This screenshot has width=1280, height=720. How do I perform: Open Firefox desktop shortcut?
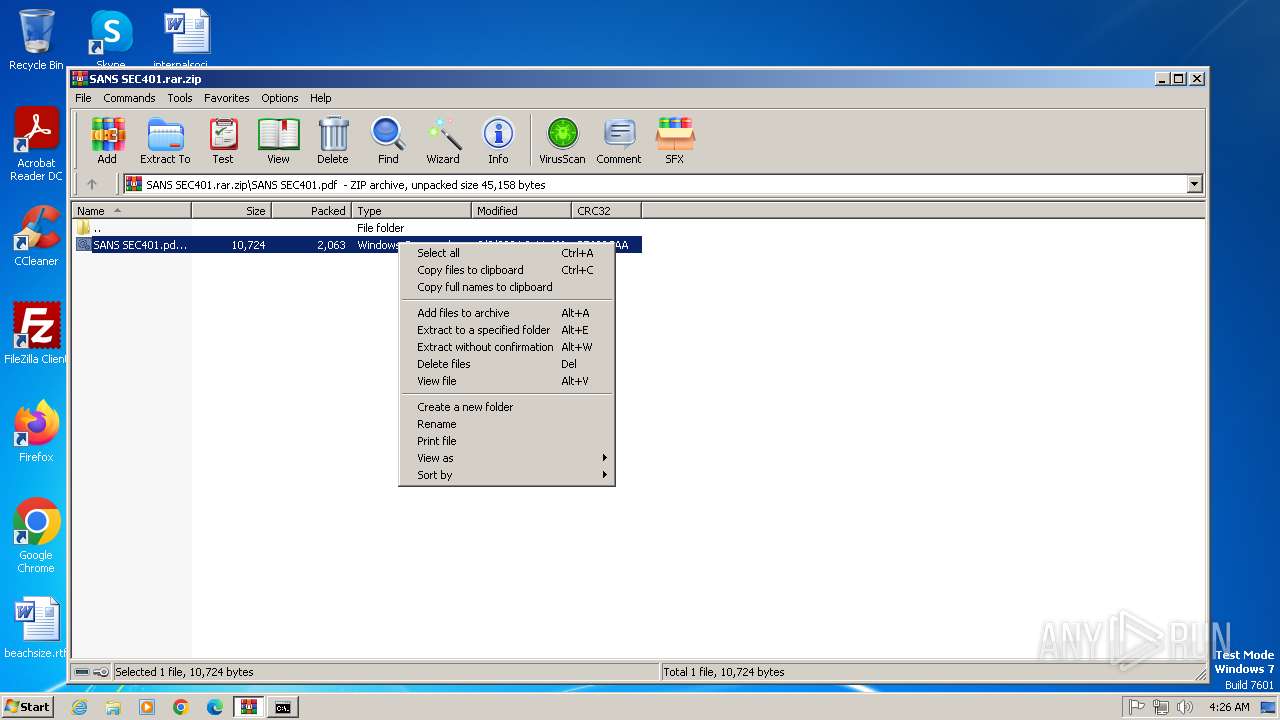coord(36,432)
